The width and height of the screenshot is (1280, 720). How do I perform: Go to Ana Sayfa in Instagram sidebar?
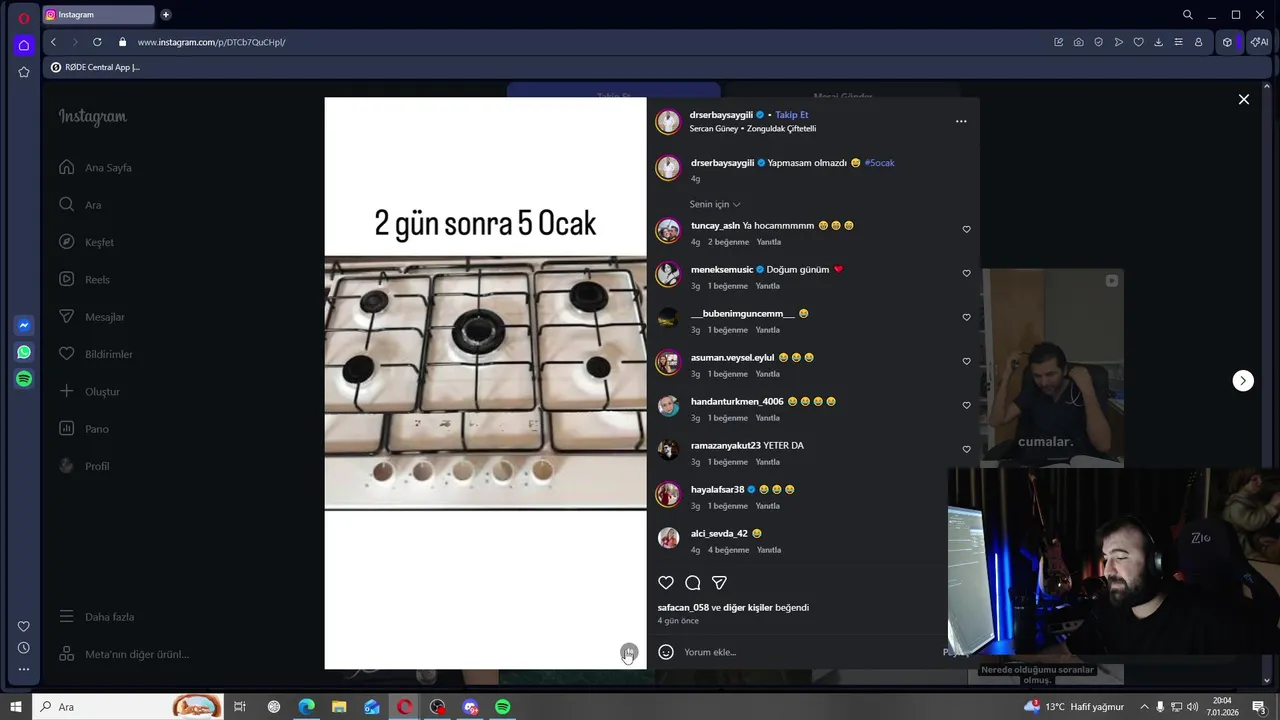coord(95,167)
